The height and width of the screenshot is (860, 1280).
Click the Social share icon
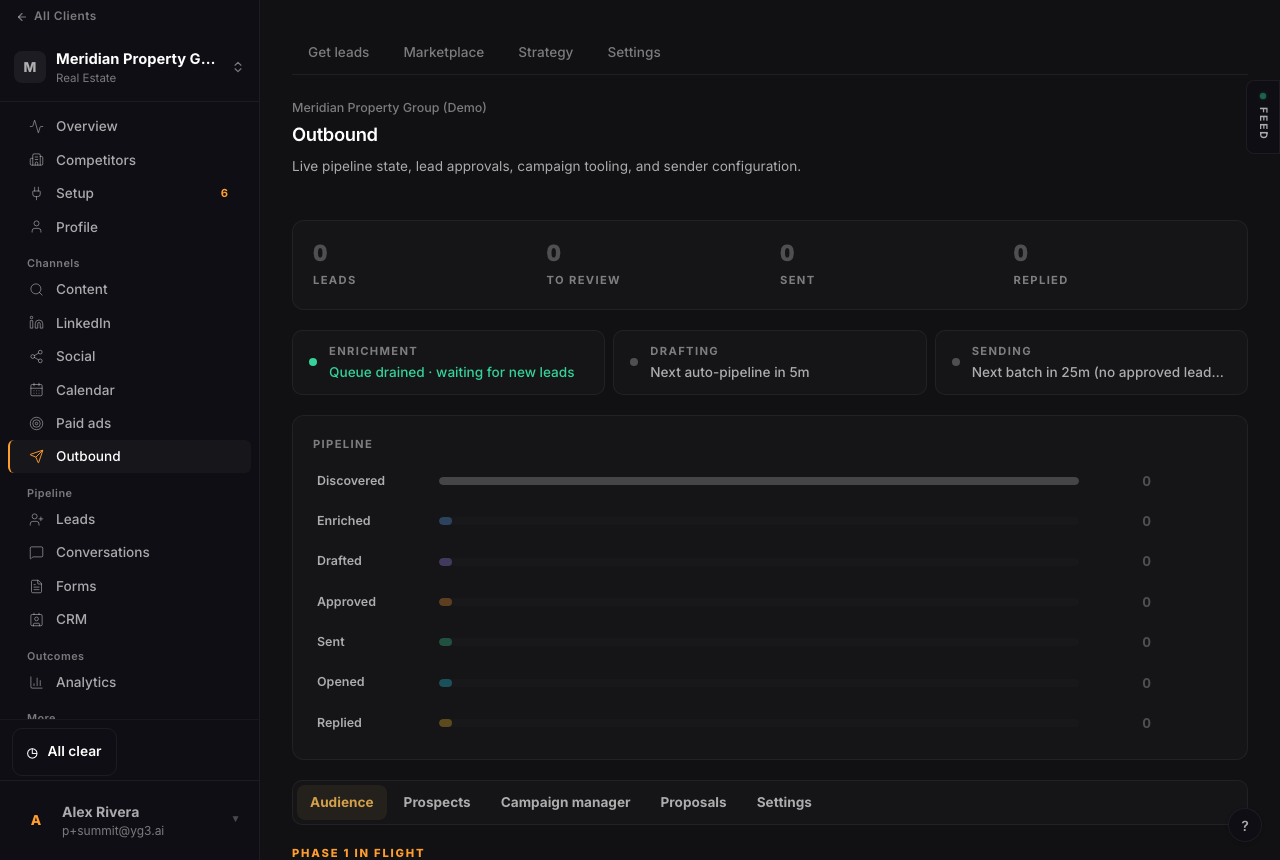pyautogui.click(x=37, y=356)
